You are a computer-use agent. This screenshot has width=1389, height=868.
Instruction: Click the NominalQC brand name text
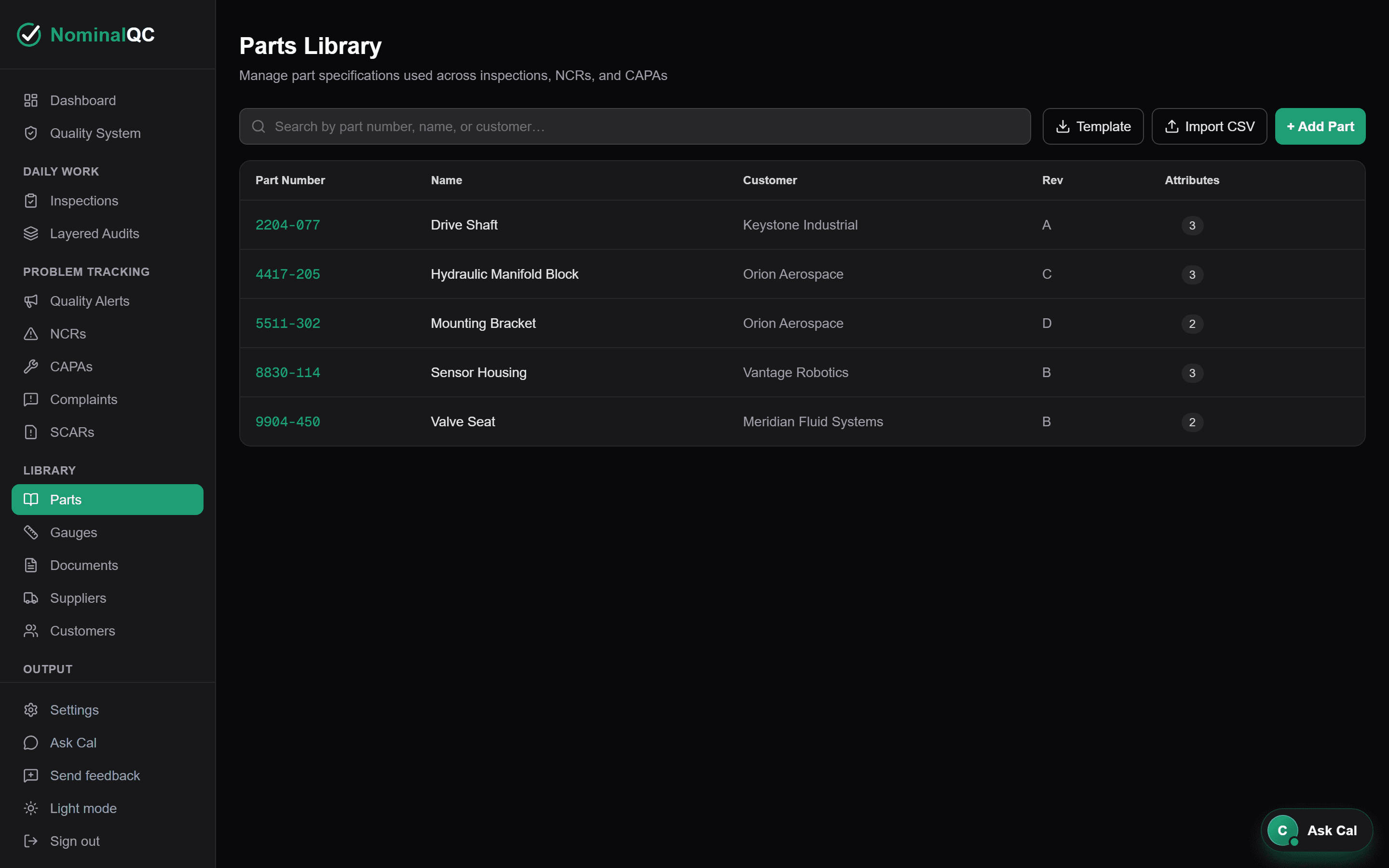(102, 34)
